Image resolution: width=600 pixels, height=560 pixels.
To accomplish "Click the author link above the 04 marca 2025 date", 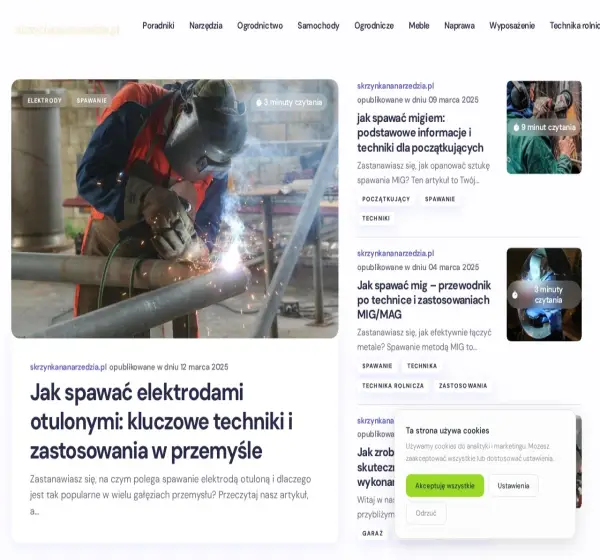I will 395,253.
